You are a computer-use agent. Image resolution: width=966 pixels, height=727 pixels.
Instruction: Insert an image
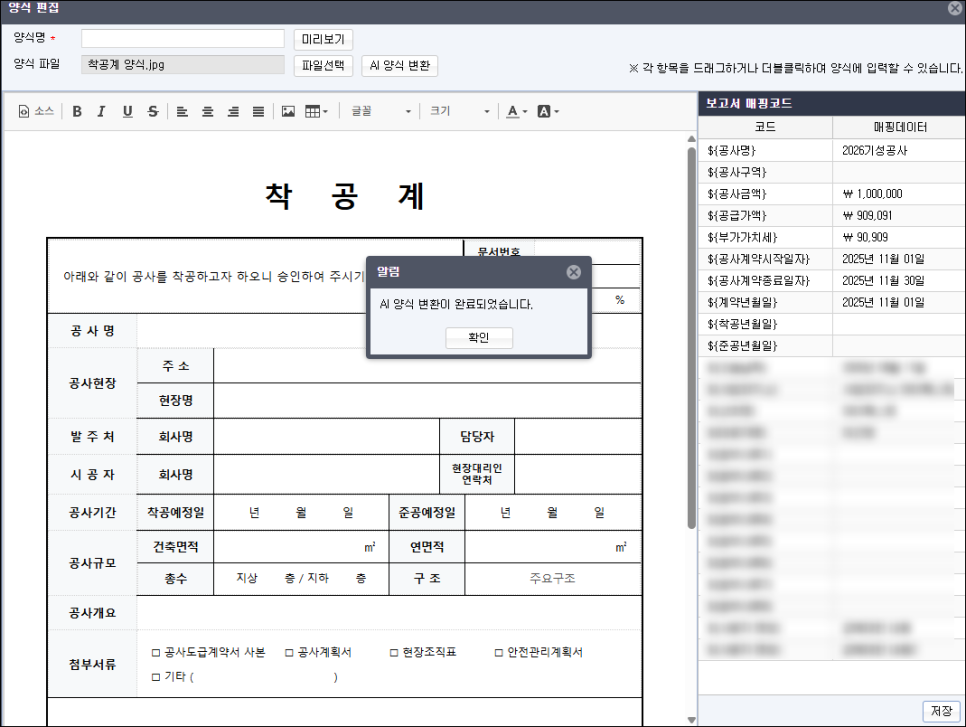pos(288,112)
